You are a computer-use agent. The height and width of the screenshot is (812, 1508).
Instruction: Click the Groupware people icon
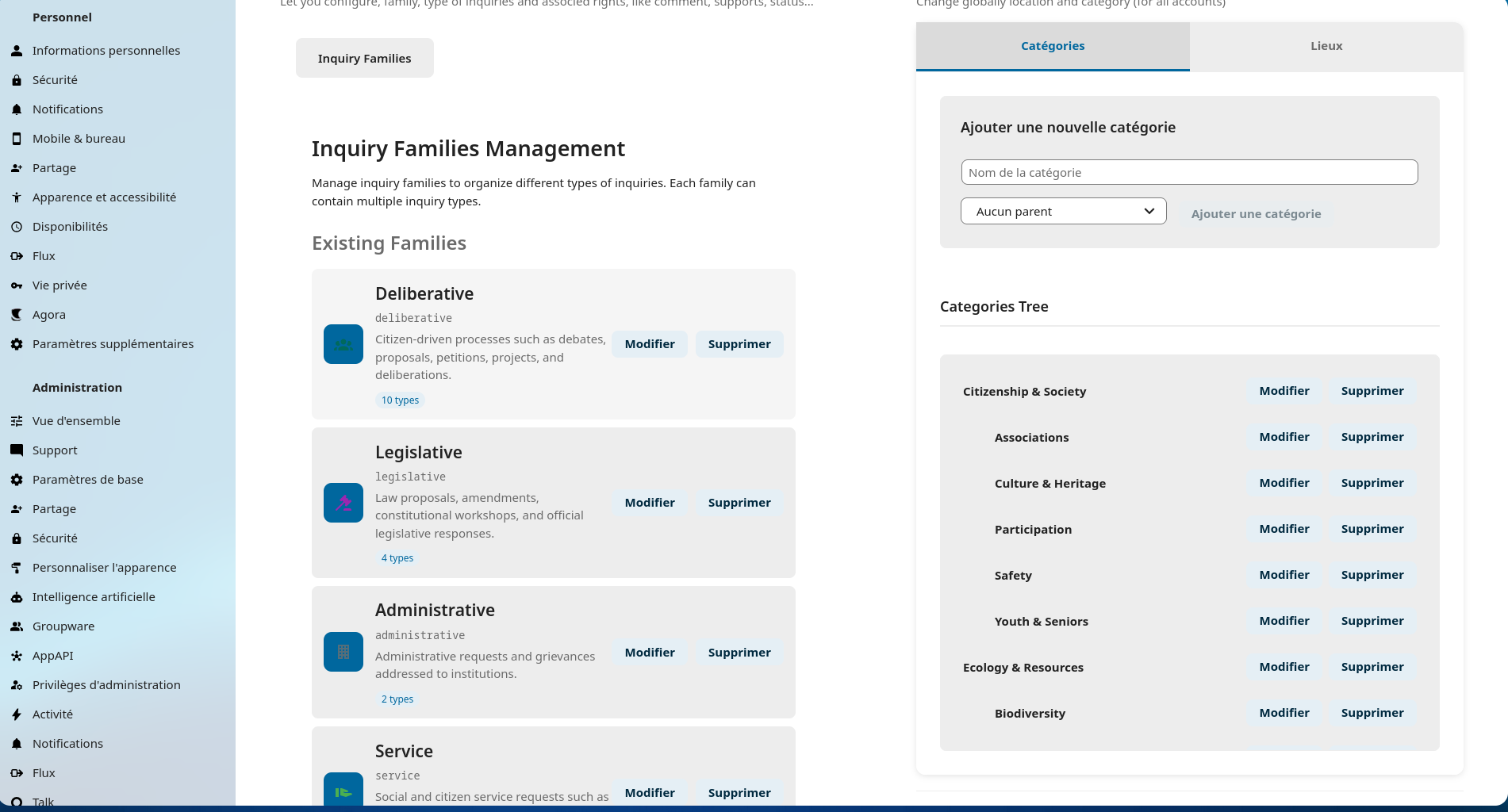pyautogui.click(x=17, y=626)
